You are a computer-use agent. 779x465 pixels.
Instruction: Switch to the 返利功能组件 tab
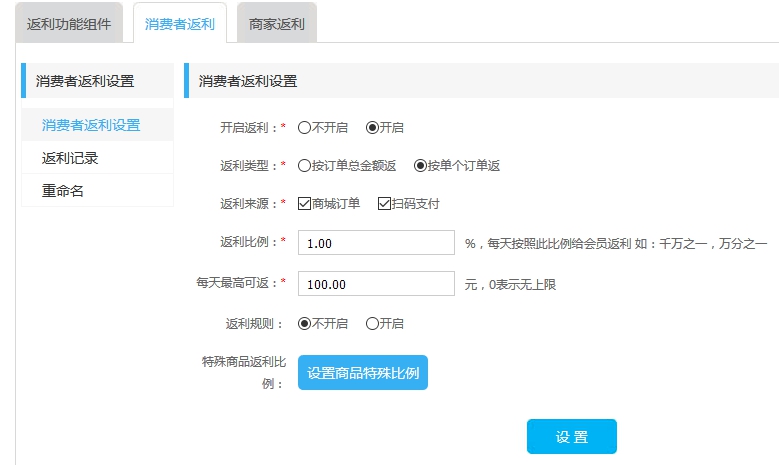point(69,23)
